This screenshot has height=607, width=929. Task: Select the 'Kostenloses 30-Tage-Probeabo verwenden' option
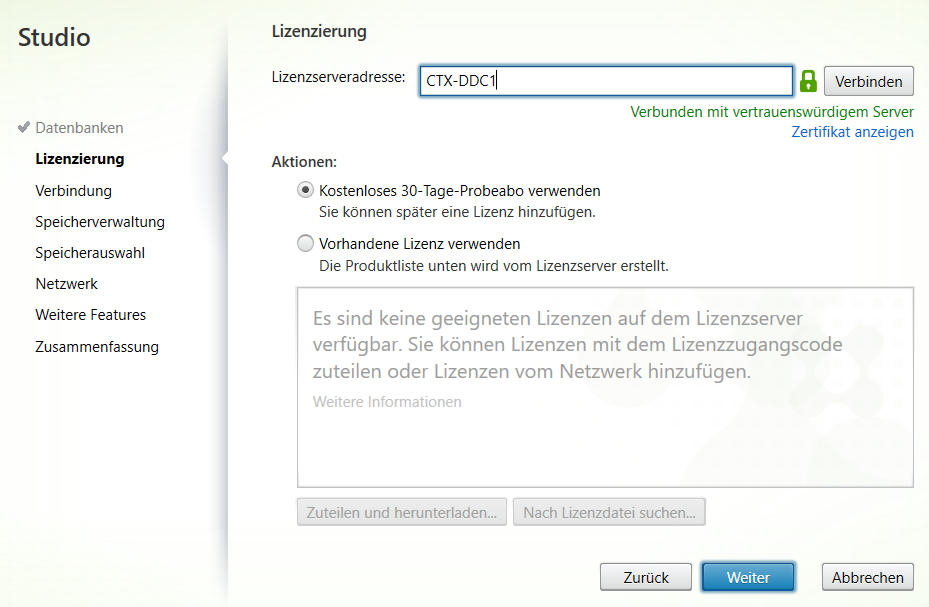tap(307, 189)
